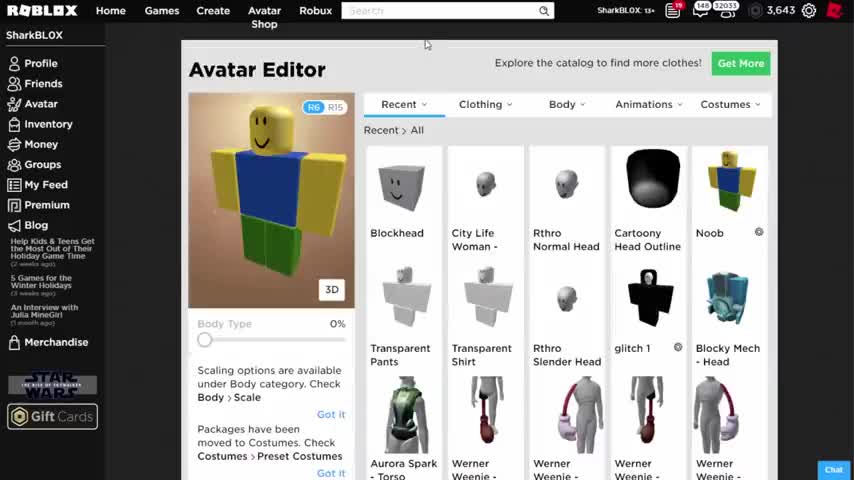Click the Roblox logo
This screenshot has height=480, width=854.
click(x=42, y=10)
